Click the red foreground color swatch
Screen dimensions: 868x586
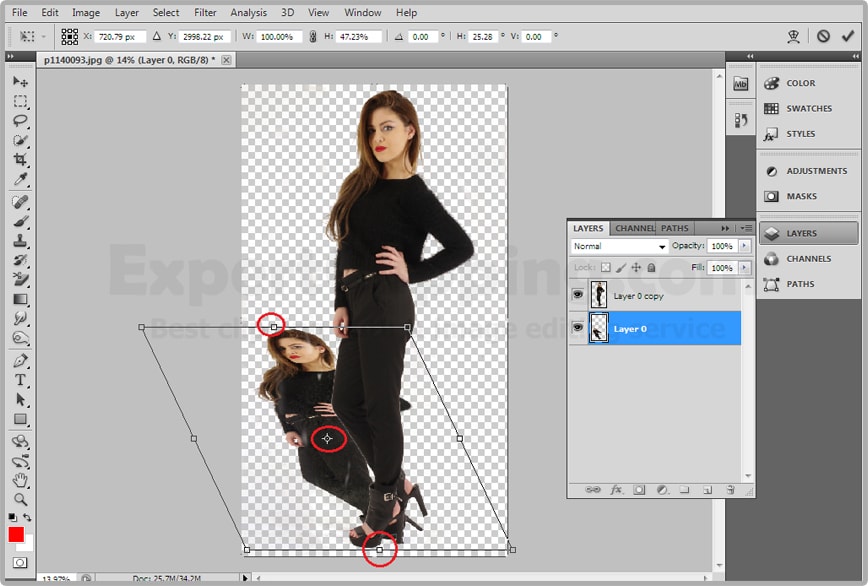pyautogui.click(x=16, y=534)
